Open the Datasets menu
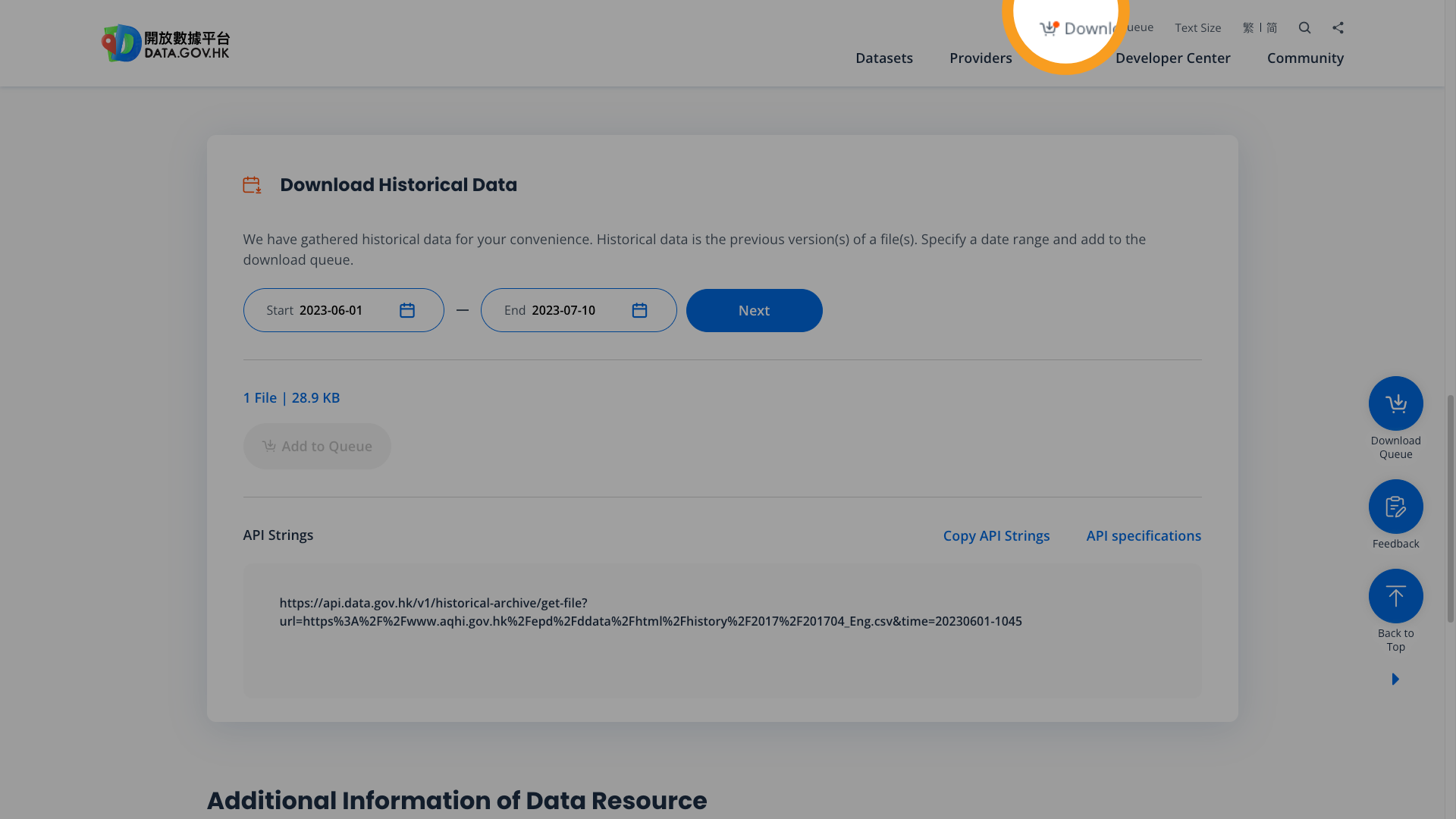The image size is (1456, 819). tap(884, 58)
